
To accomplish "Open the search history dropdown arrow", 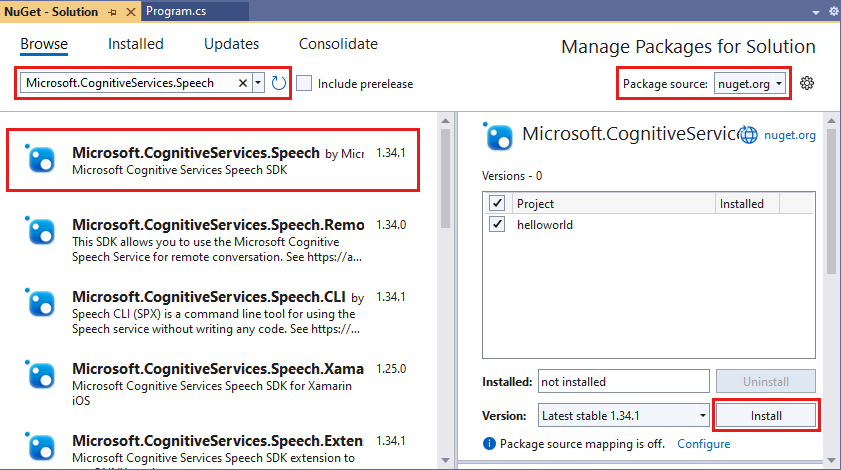I will [259, 83].
